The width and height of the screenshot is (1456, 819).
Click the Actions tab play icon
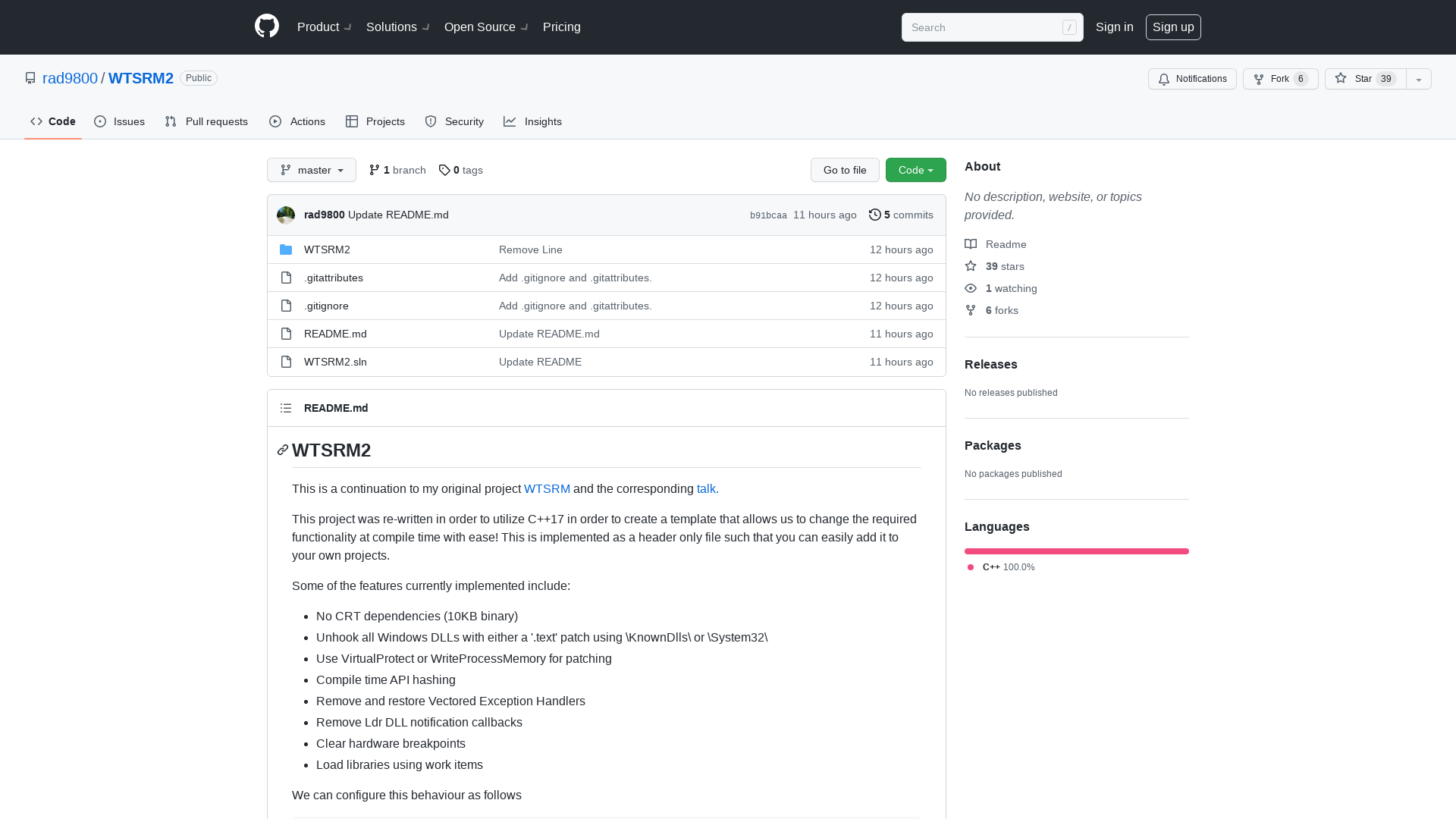tap(275, 121)
